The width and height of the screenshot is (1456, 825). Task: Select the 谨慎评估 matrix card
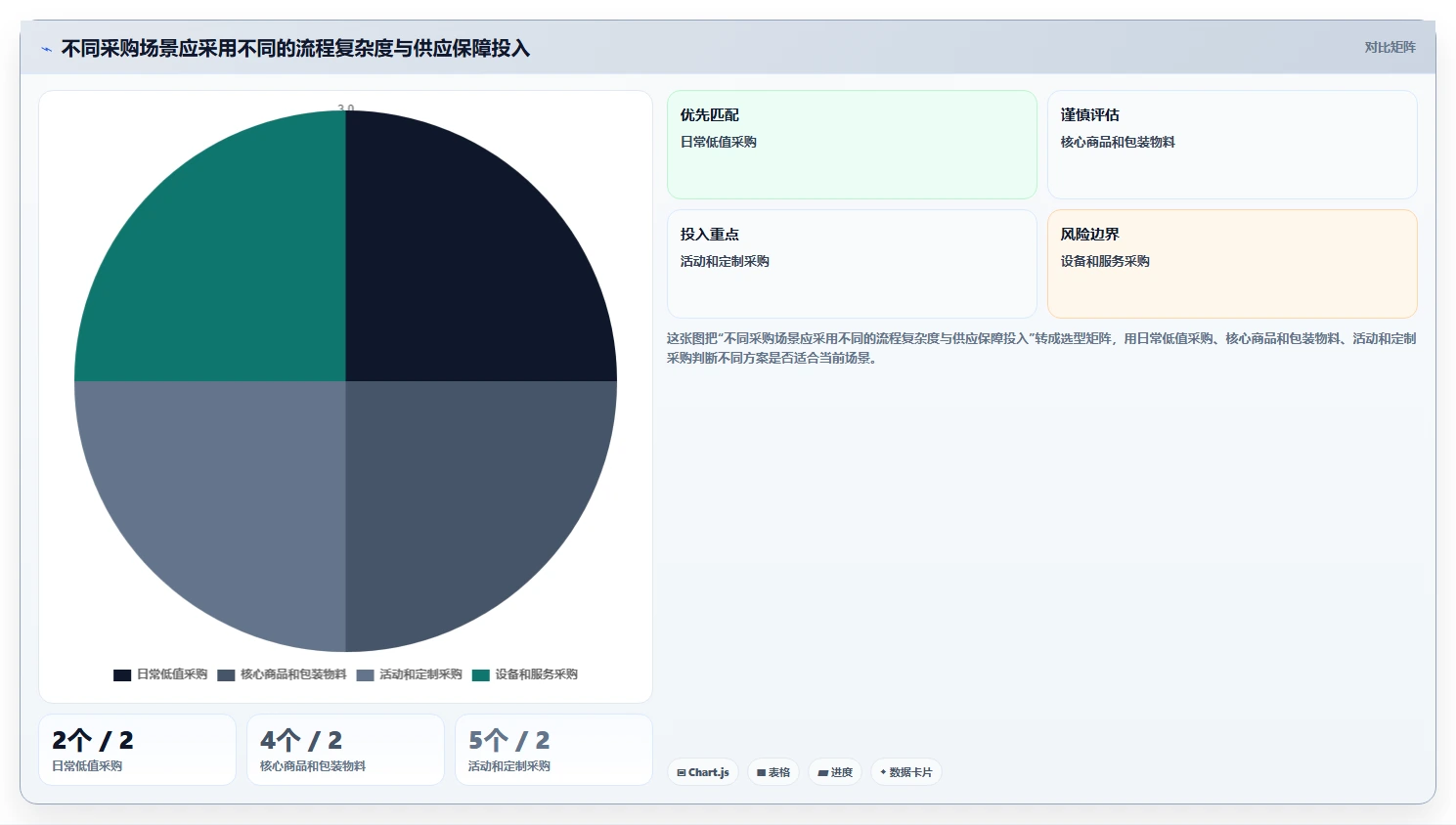[1232, 145]
